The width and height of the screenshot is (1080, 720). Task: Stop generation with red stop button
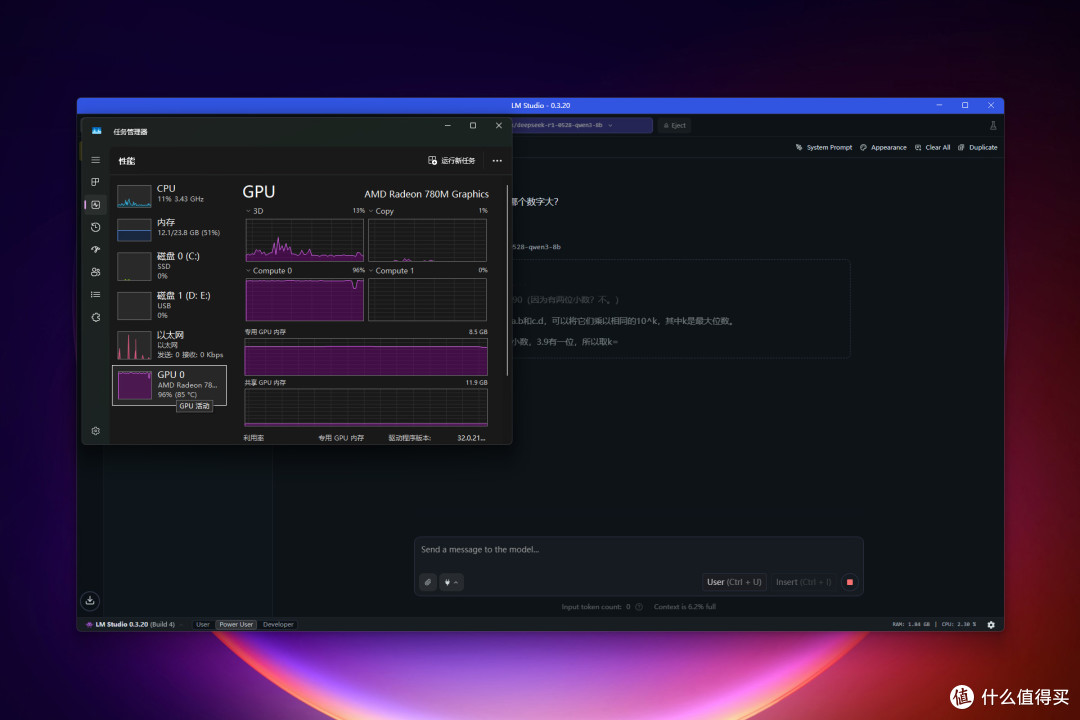(x=850, y=582)
